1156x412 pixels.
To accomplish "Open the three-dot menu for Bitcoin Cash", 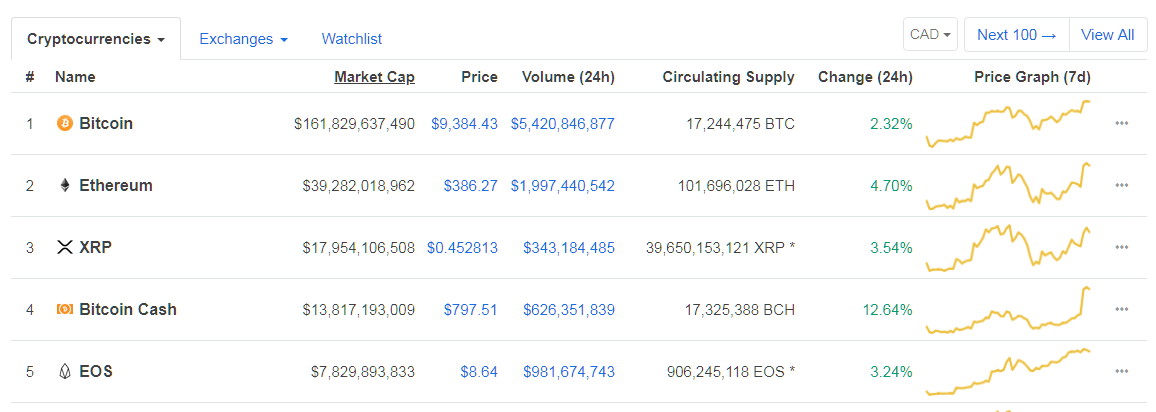I will (1122, 310).
